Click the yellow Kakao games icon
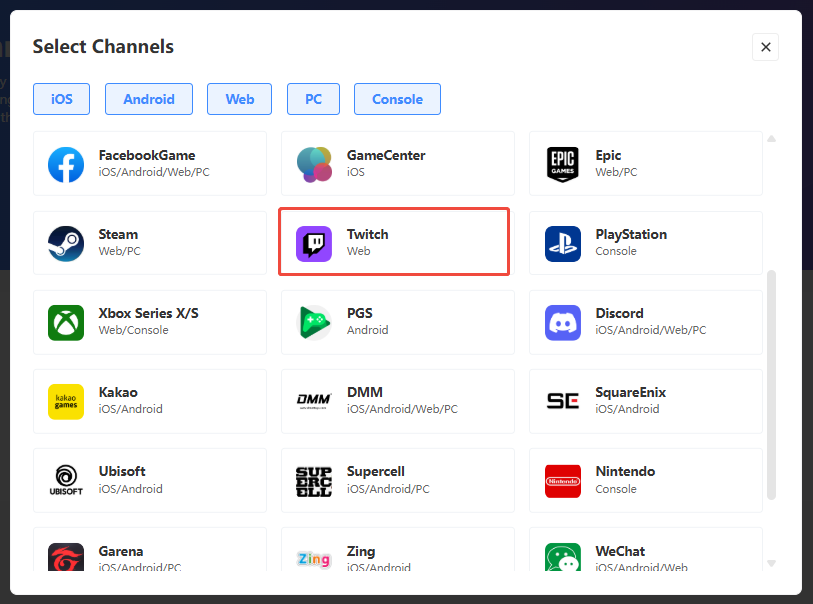The width and height of the screenshot is (813, 604). click(66, 401)
